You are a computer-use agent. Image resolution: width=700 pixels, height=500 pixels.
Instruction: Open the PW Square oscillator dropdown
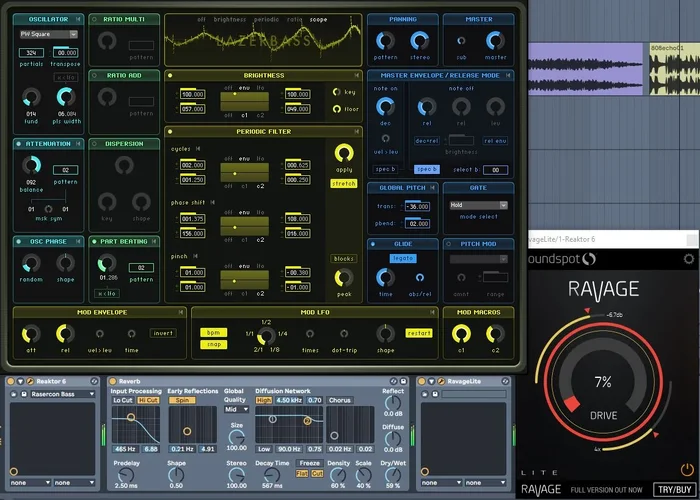click(48, 34)
